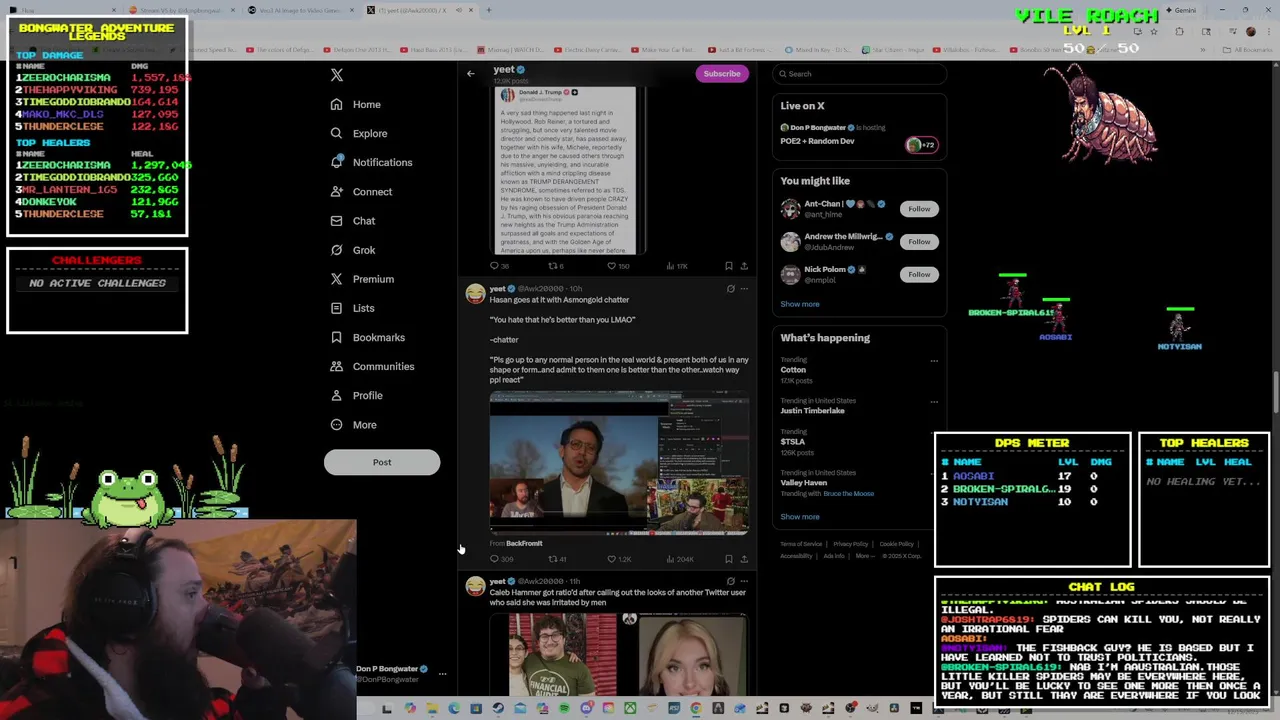This screenshot has width=1280, height=720.
Task: Join Don P Bongwater's live broadcast
Action: click(858, 134)
